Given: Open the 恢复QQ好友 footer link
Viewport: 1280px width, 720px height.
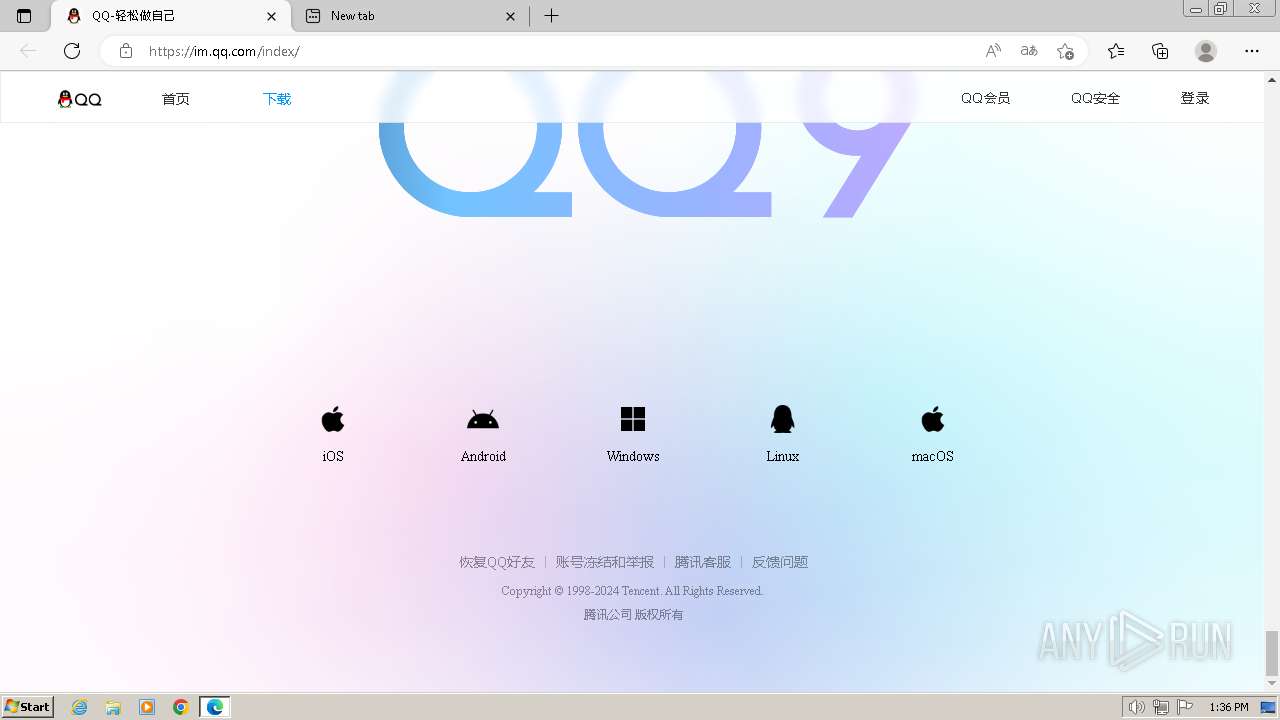Looking at the screenshot, I should tap(497, 562).
